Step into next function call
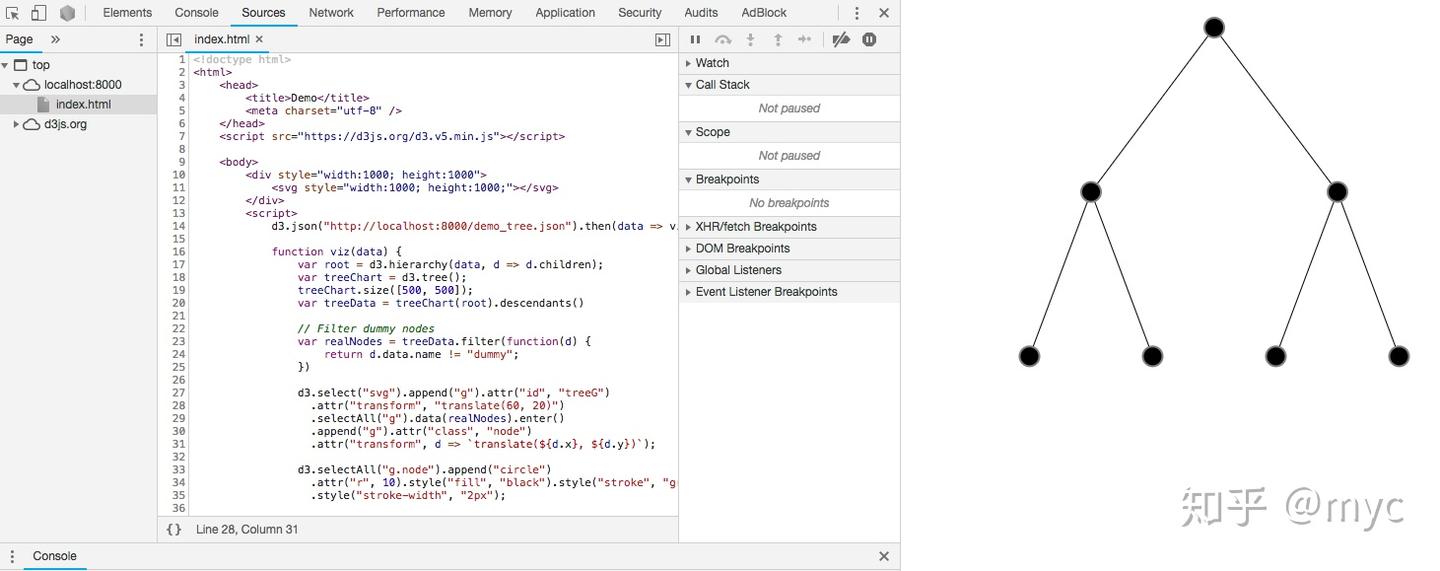The image size is (1440, 571). click(x=750, y=40)
